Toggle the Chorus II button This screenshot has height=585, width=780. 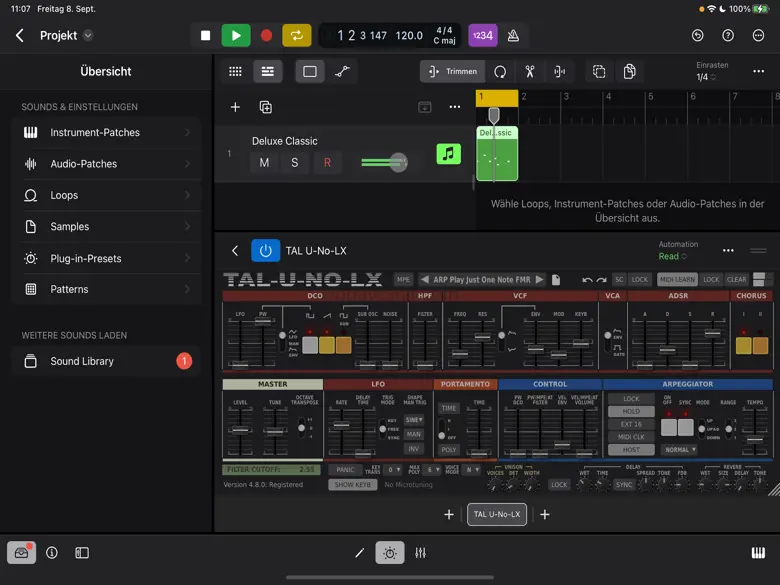[x=760, y=345]
